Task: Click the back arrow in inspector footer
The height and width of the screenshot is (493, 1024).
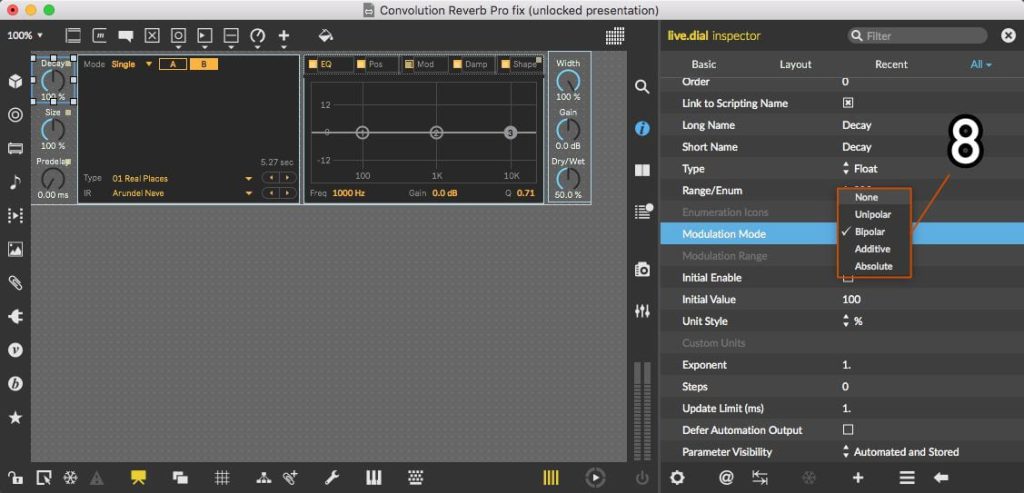Action: tap(941, 477)
